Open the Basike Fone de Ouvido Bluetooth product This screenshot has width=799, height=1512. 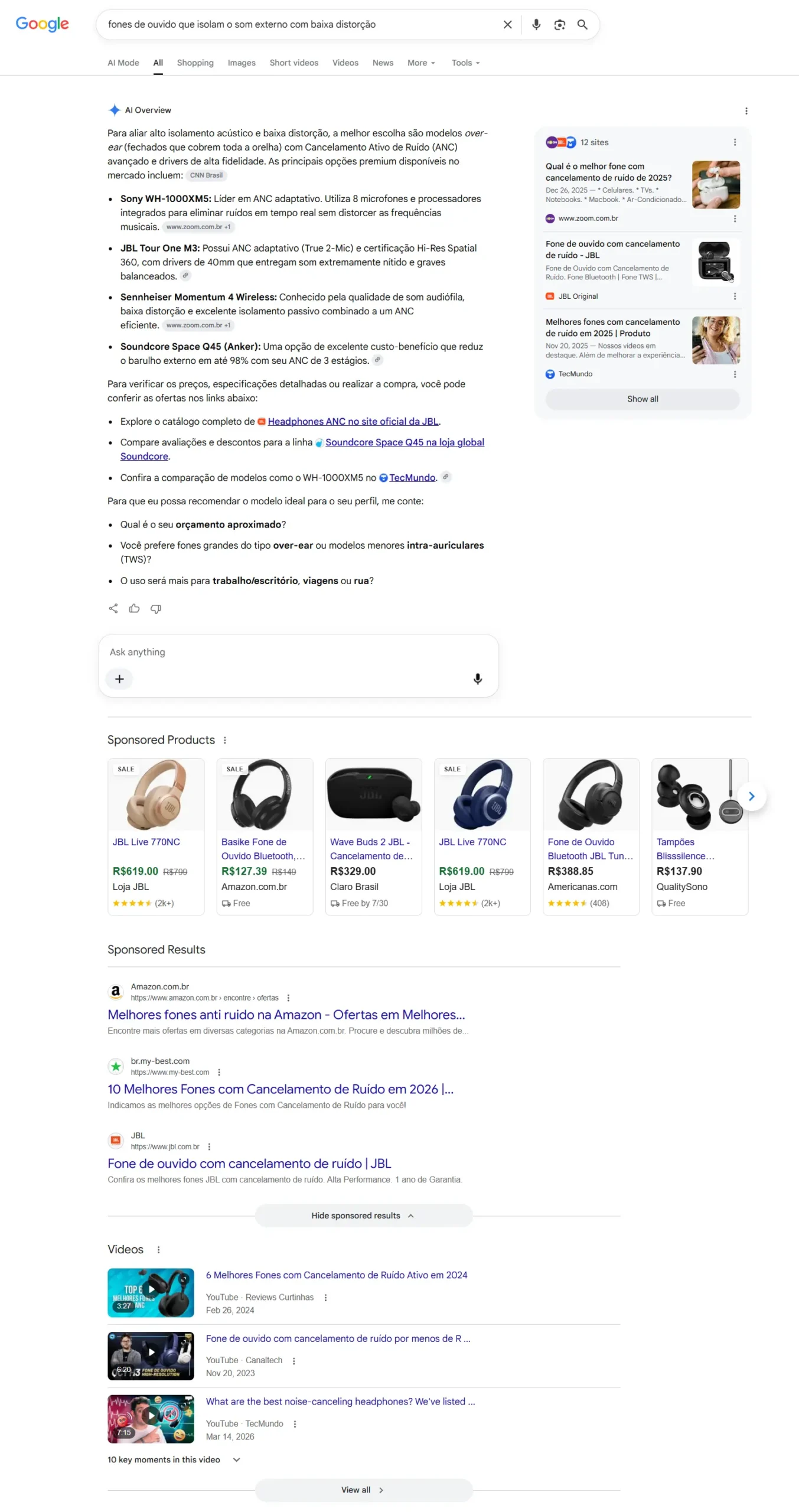click(x=265, y=837)
